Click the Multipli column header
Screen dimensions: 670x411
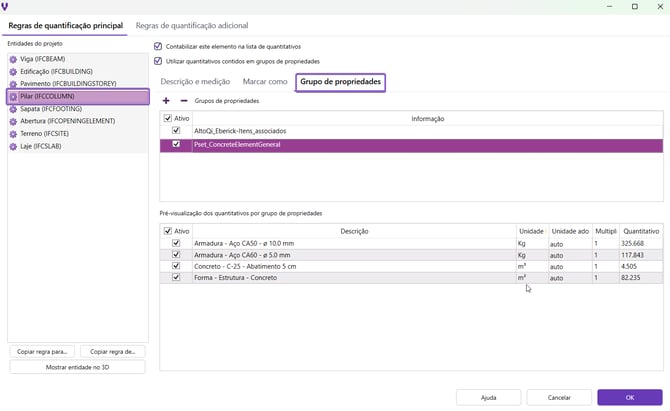click(605, 231)
